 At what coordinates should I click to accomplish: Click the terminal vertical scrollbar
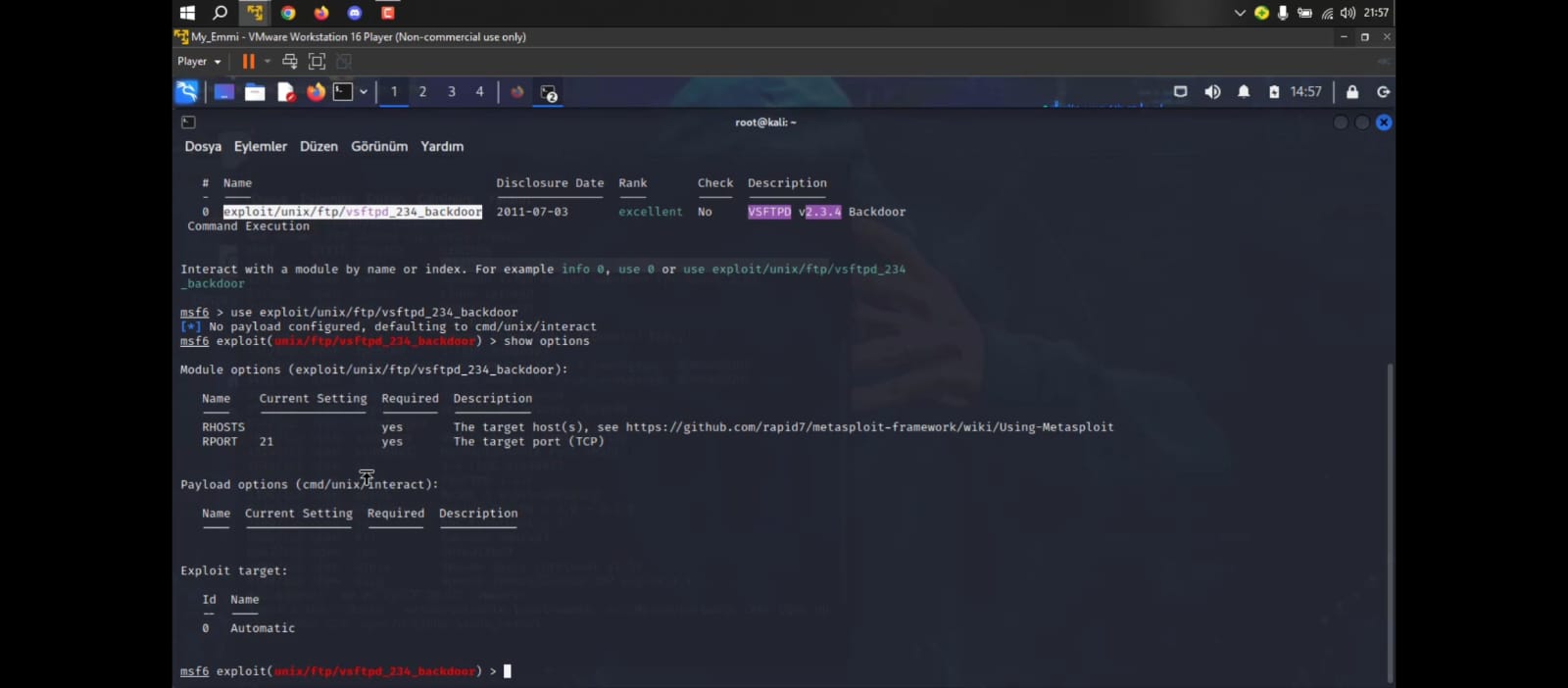(x=1390, y=521)
